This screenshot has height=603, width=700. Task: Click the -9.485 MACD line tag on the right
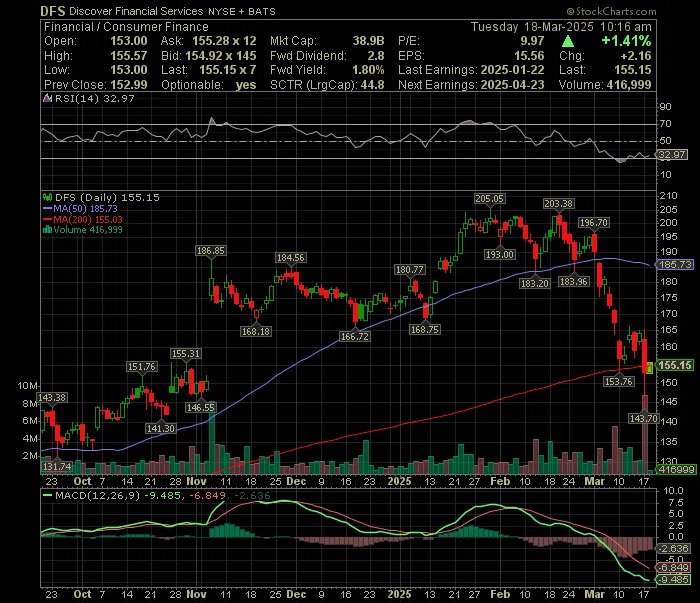coord(674,579)
